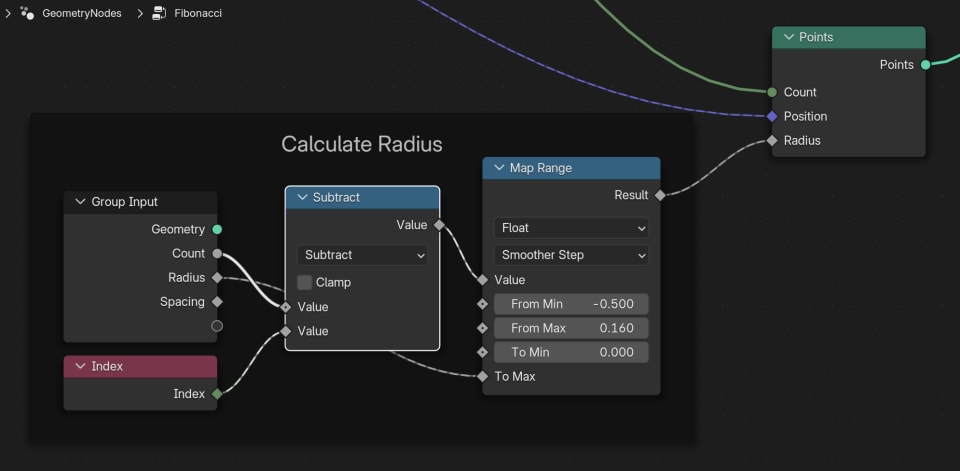The width and height of the screenshot is (960, 471).
Task: Select the Index node header
Action: point(140,366)
